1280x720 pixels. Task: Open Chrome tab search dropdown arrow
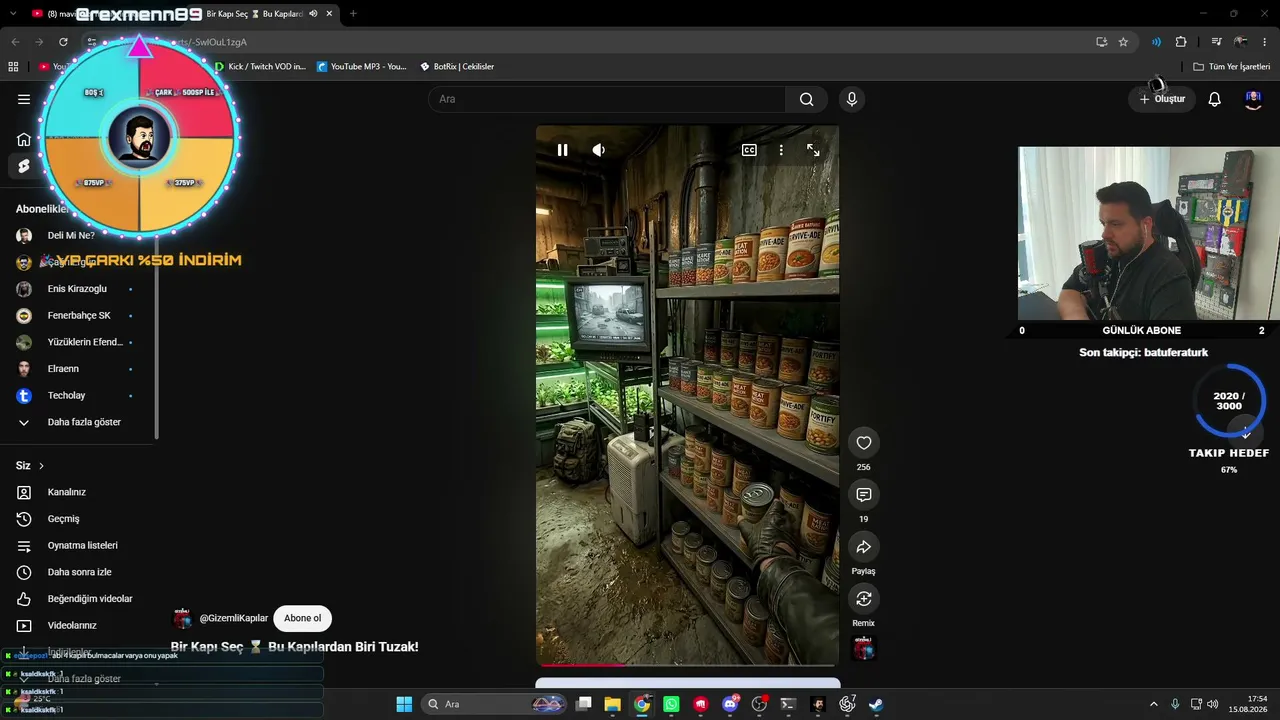tap(12, 14)
